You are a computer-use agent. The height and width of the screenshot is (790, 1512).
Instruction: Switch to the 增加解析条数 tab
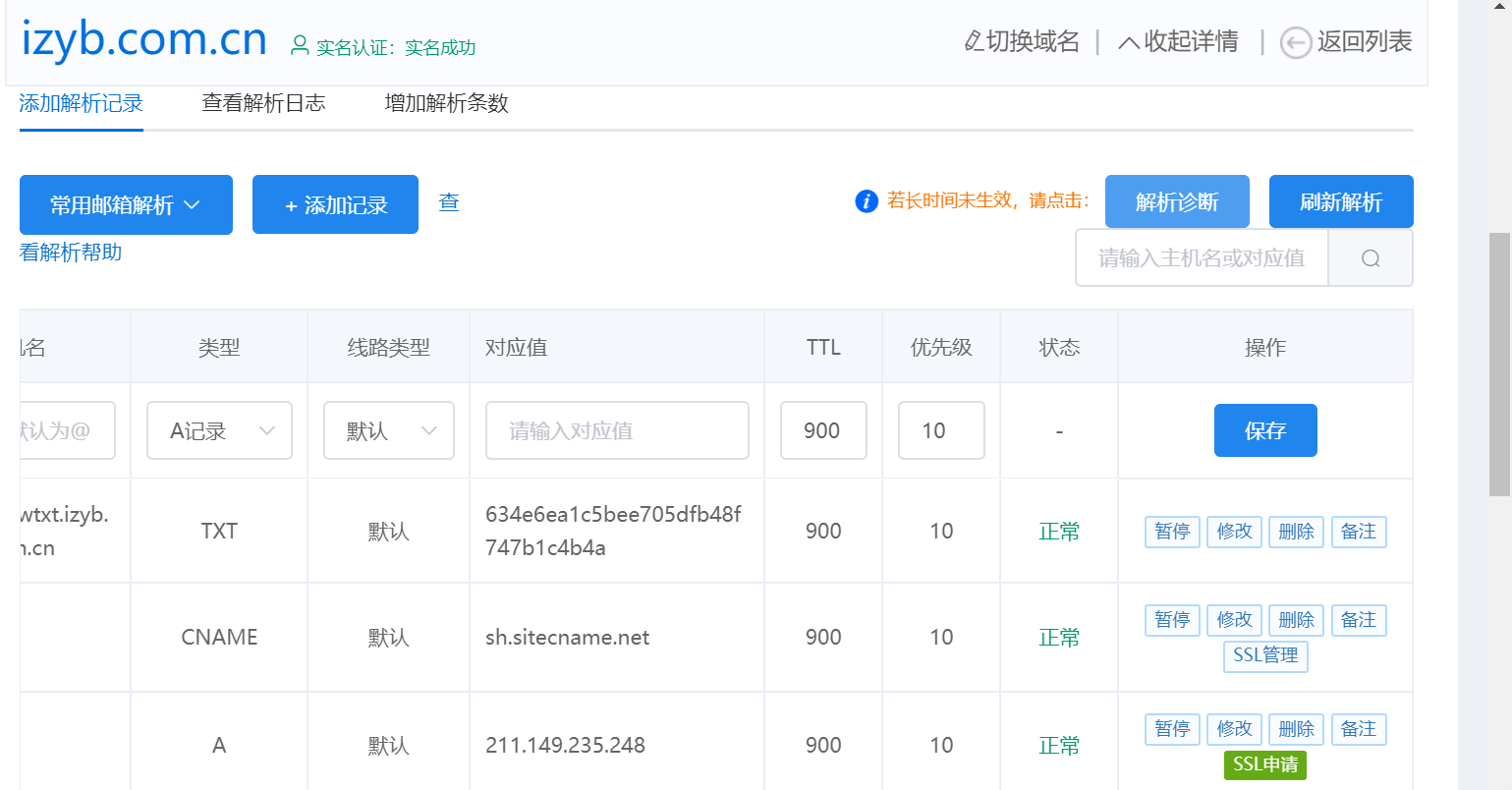pos(446,103)
